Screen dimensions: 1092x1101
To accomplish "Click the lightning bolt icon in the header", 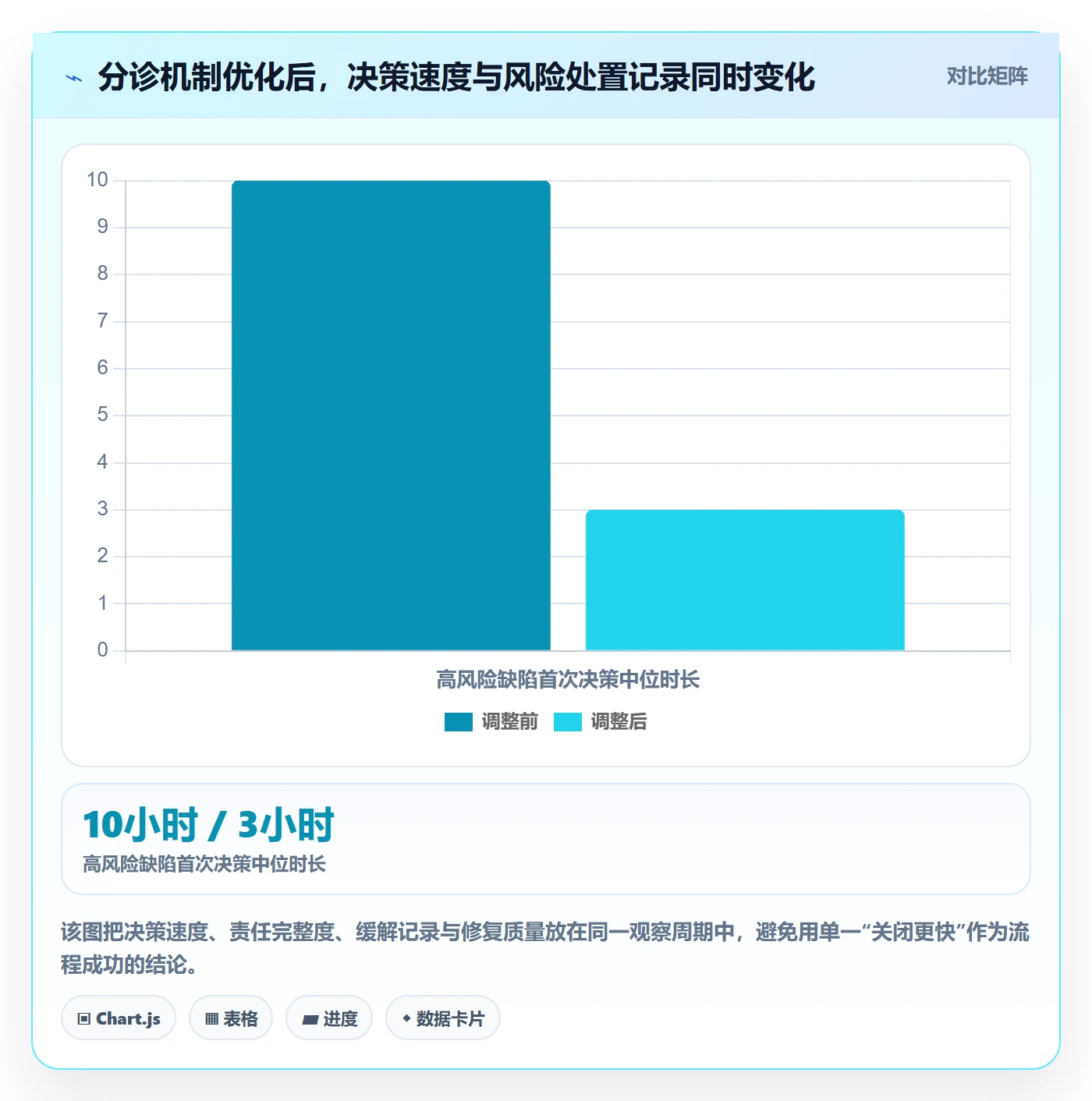I will 74,78.
